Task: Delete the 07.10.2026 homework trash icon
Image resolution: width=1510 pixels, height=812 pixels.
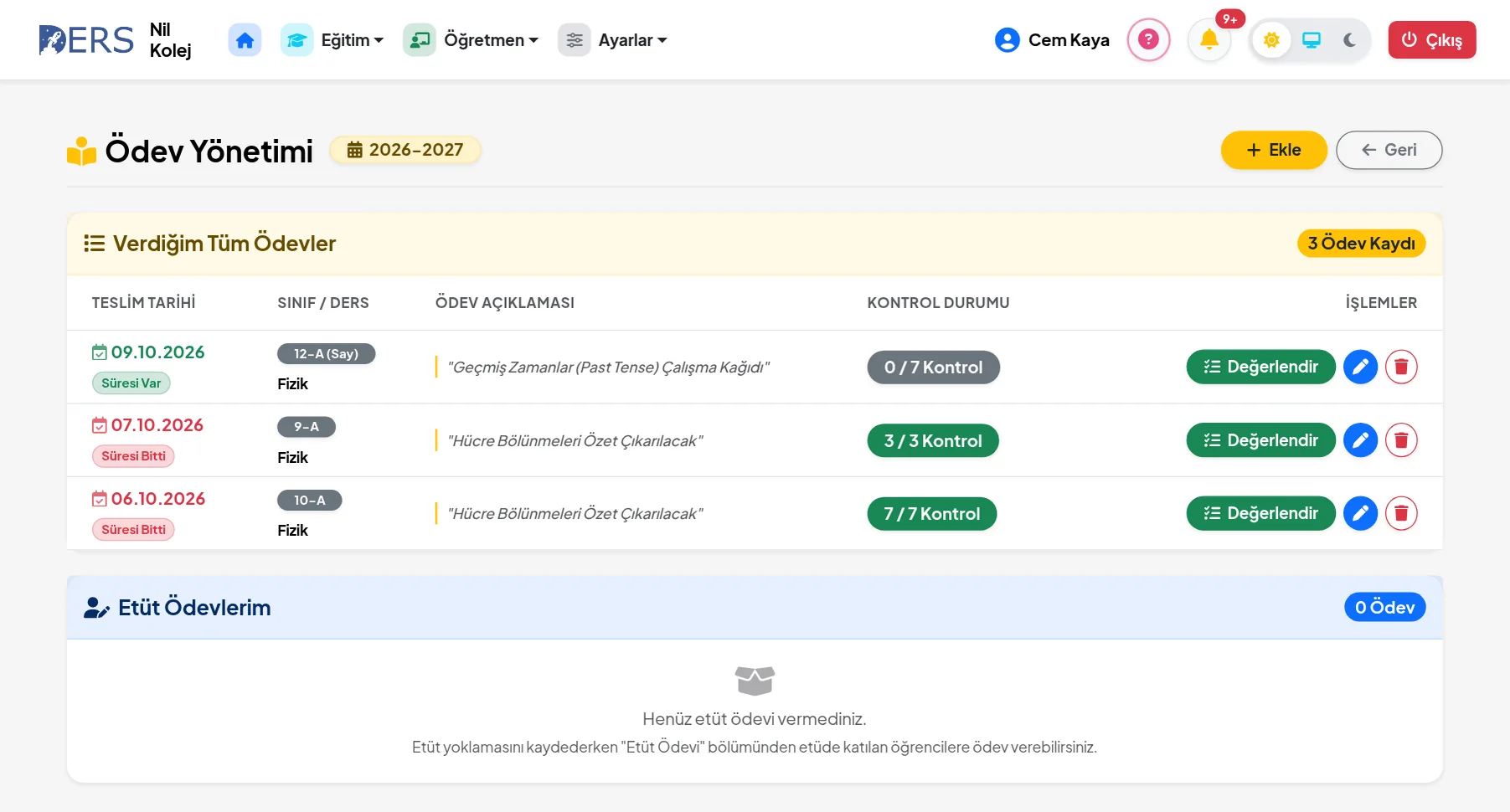Action: click(x=1401, y=440)
